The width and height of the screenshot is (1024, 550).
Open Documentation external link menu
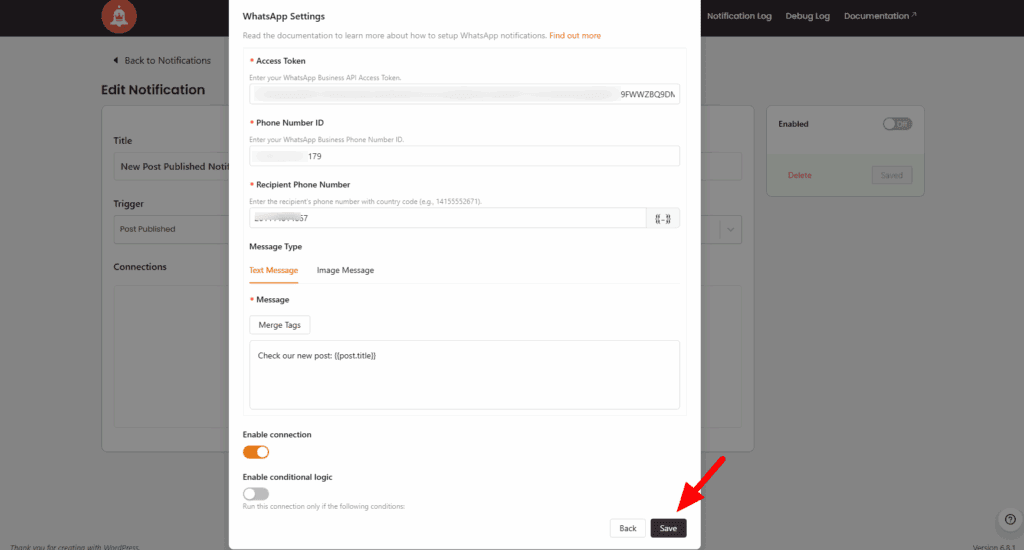tap(880, 16)
